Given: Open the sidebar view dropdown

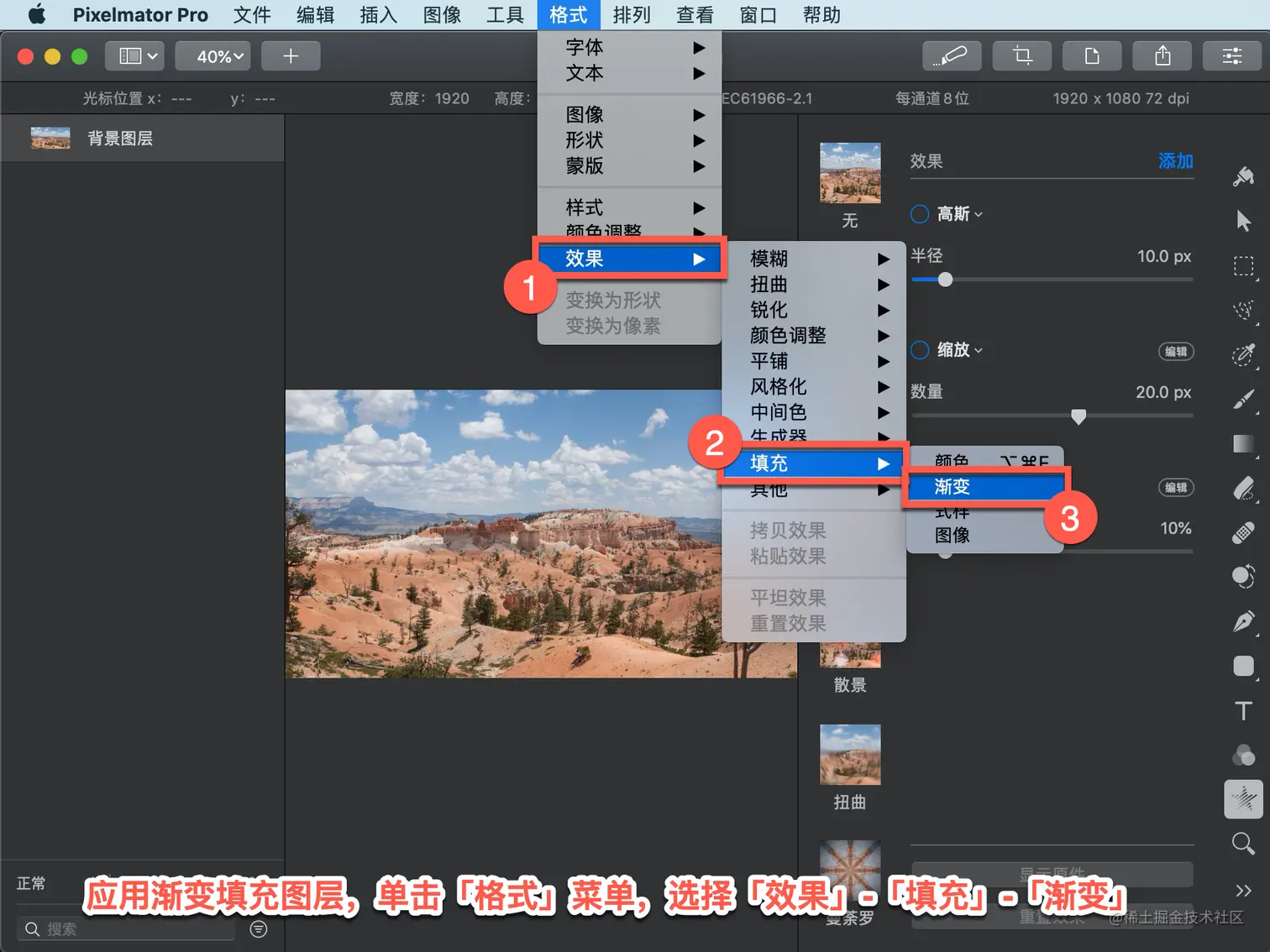Looking at the screenshot, I should pyautogui.click(x=135, y=56).
